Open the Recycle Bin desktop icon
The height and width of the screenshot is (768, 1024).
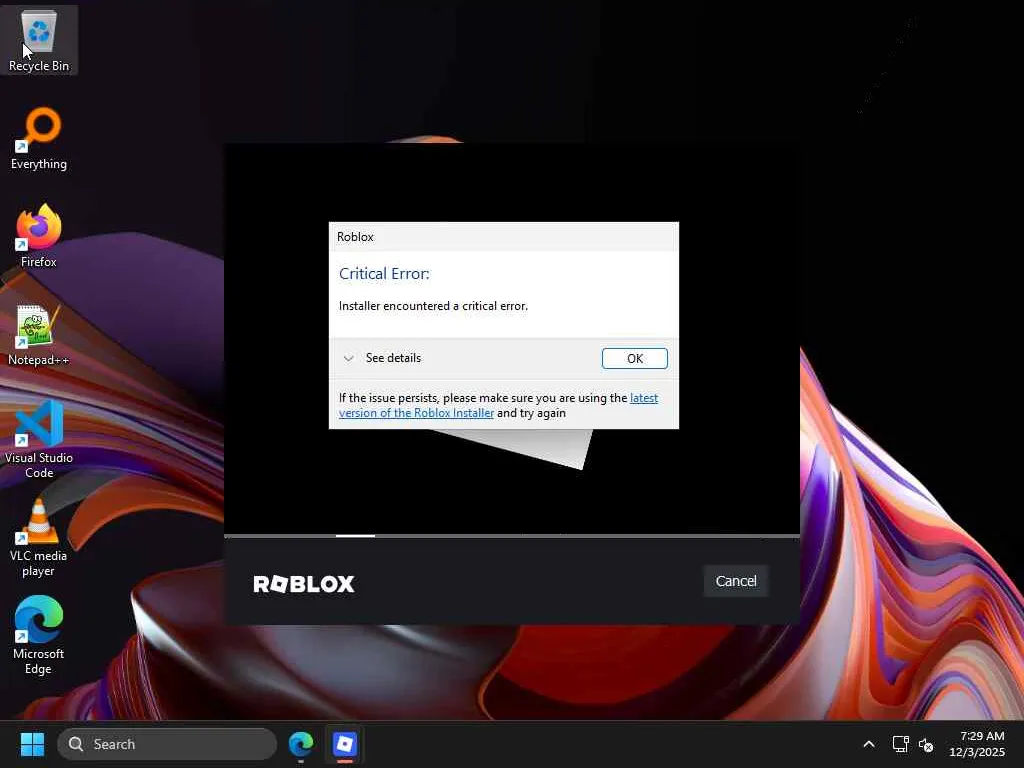39,40
